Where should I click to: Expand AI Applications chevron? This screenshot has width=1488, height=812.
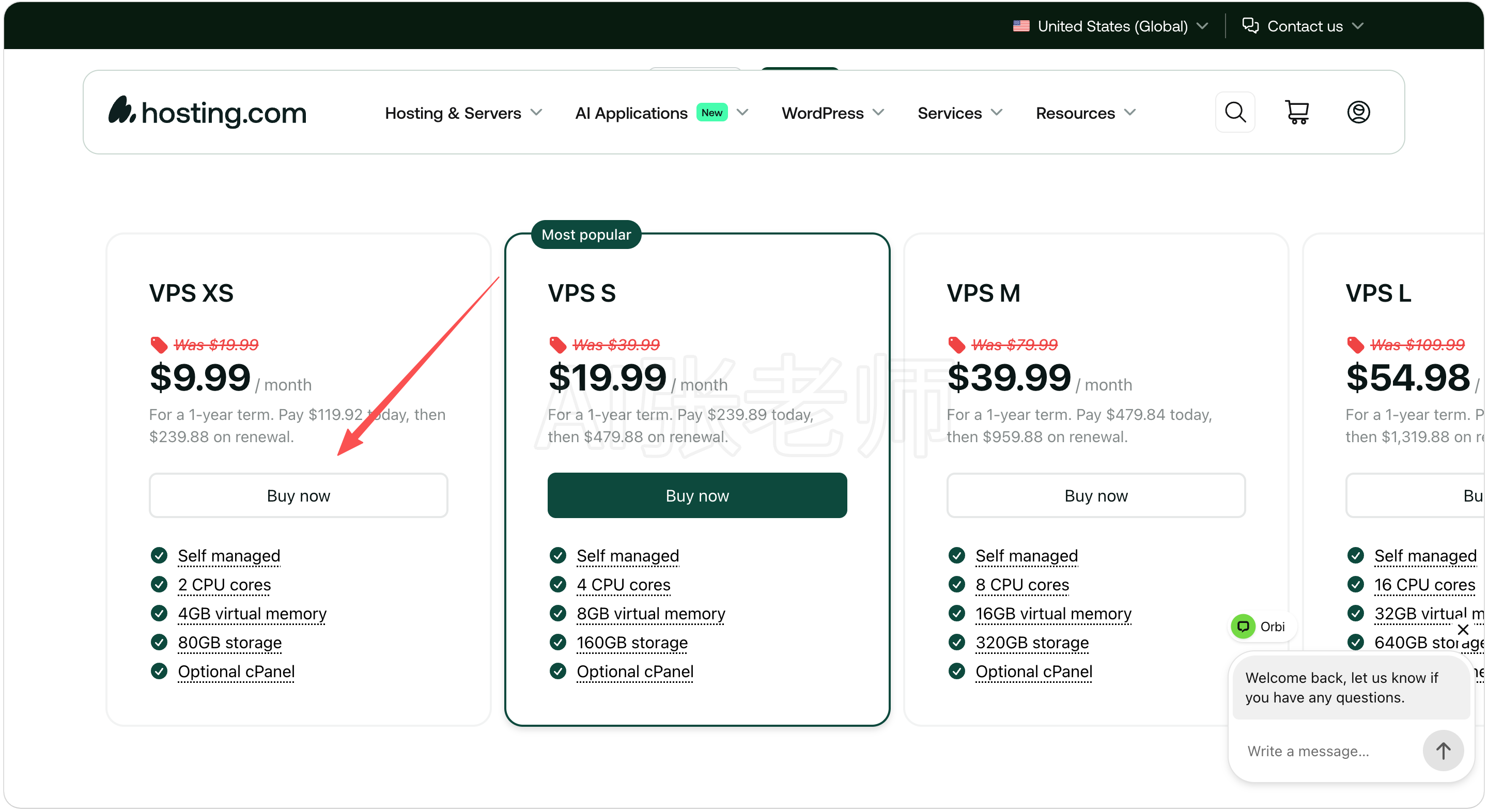pos(742,112)
